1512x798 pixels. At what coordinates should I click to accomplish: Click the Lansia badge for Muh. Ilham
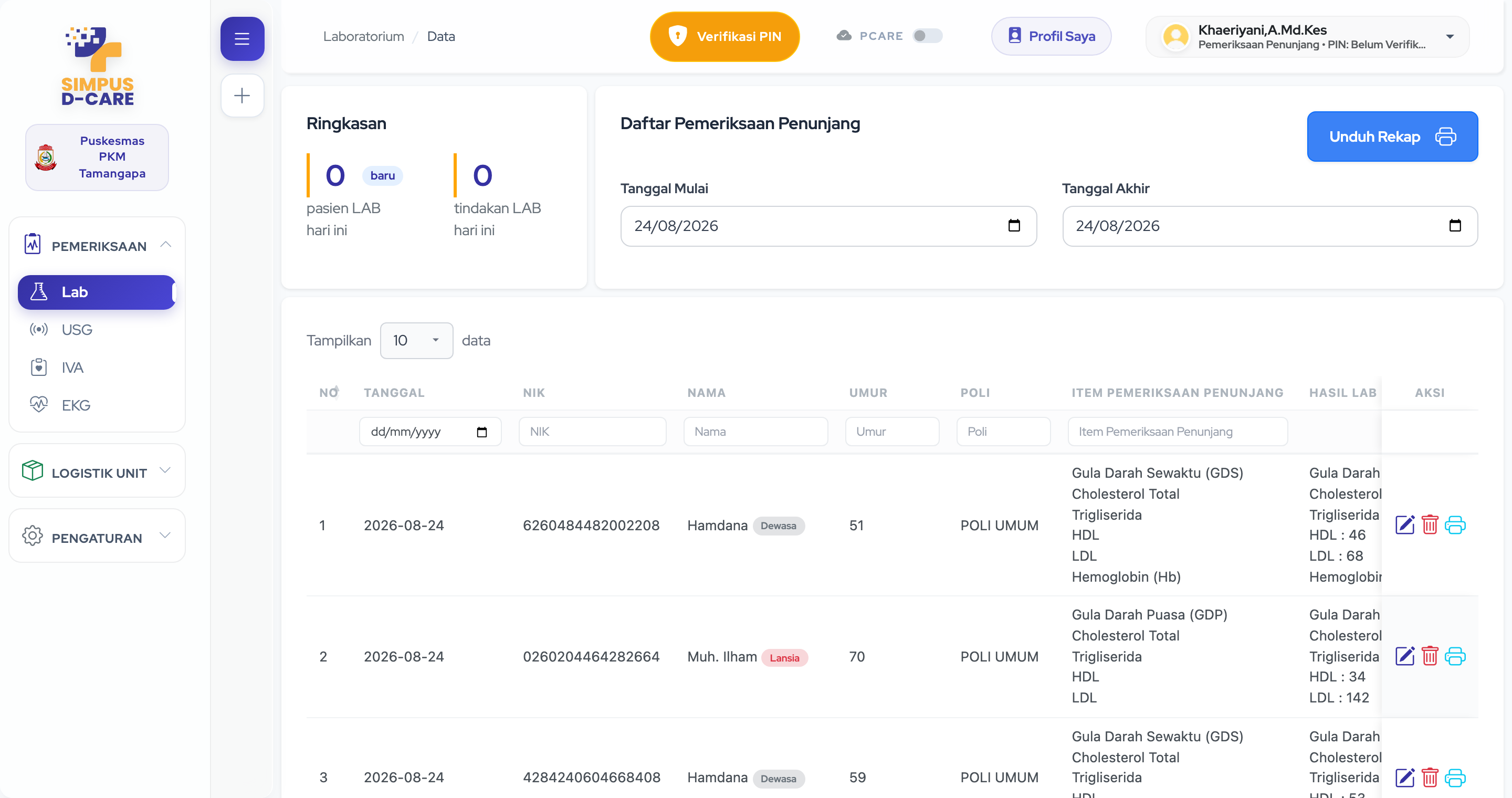pos(784,658)
